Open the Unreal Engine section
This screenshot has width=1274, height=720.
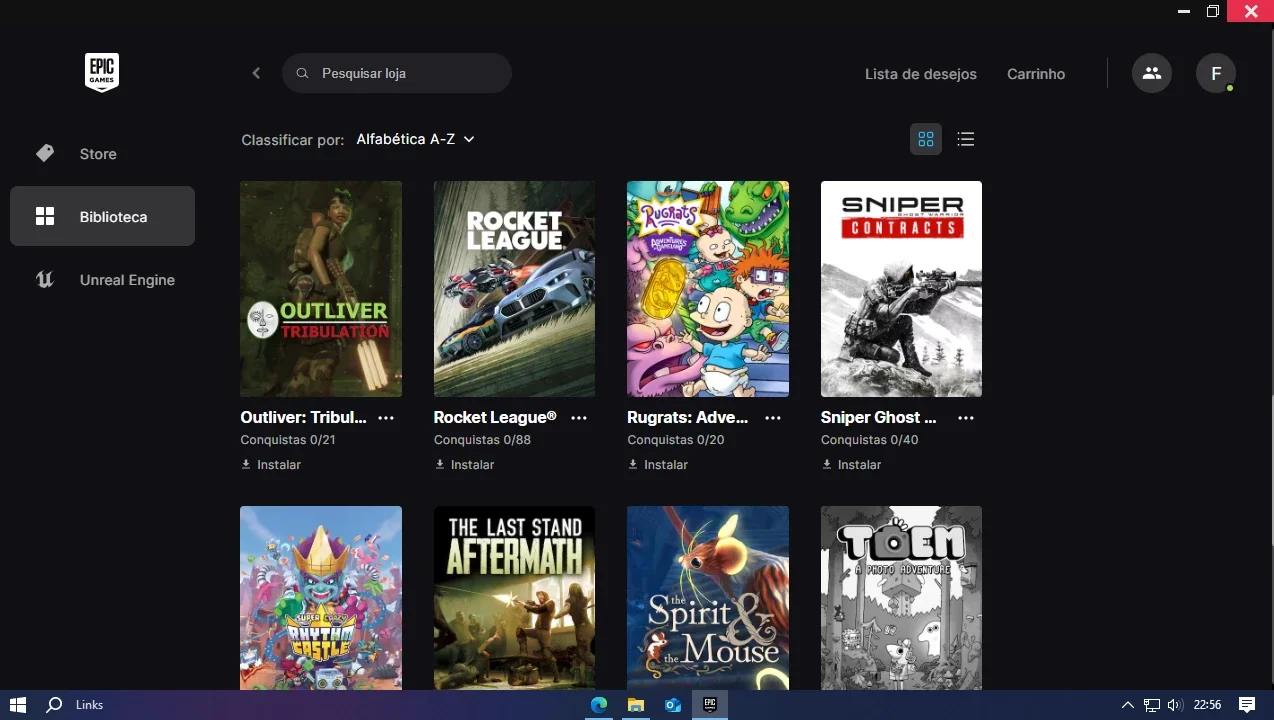(102, 280)
